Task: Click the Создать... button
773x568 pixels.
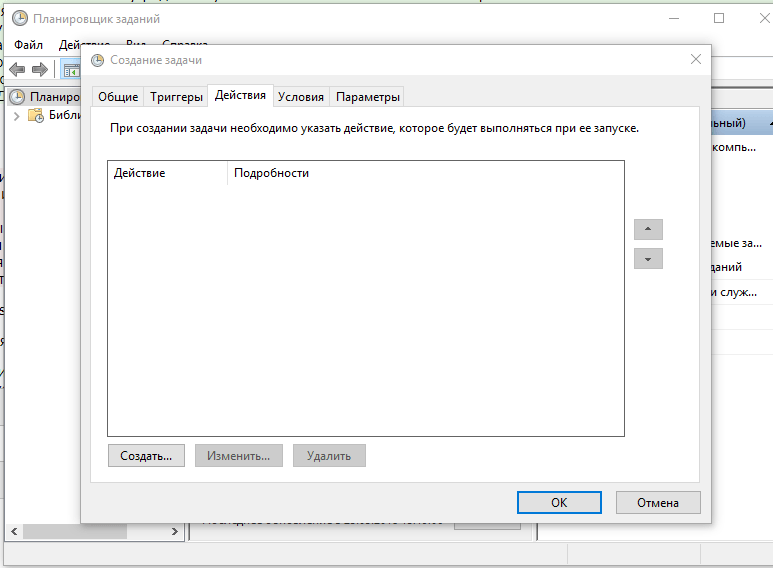Action: click(146, 456)
